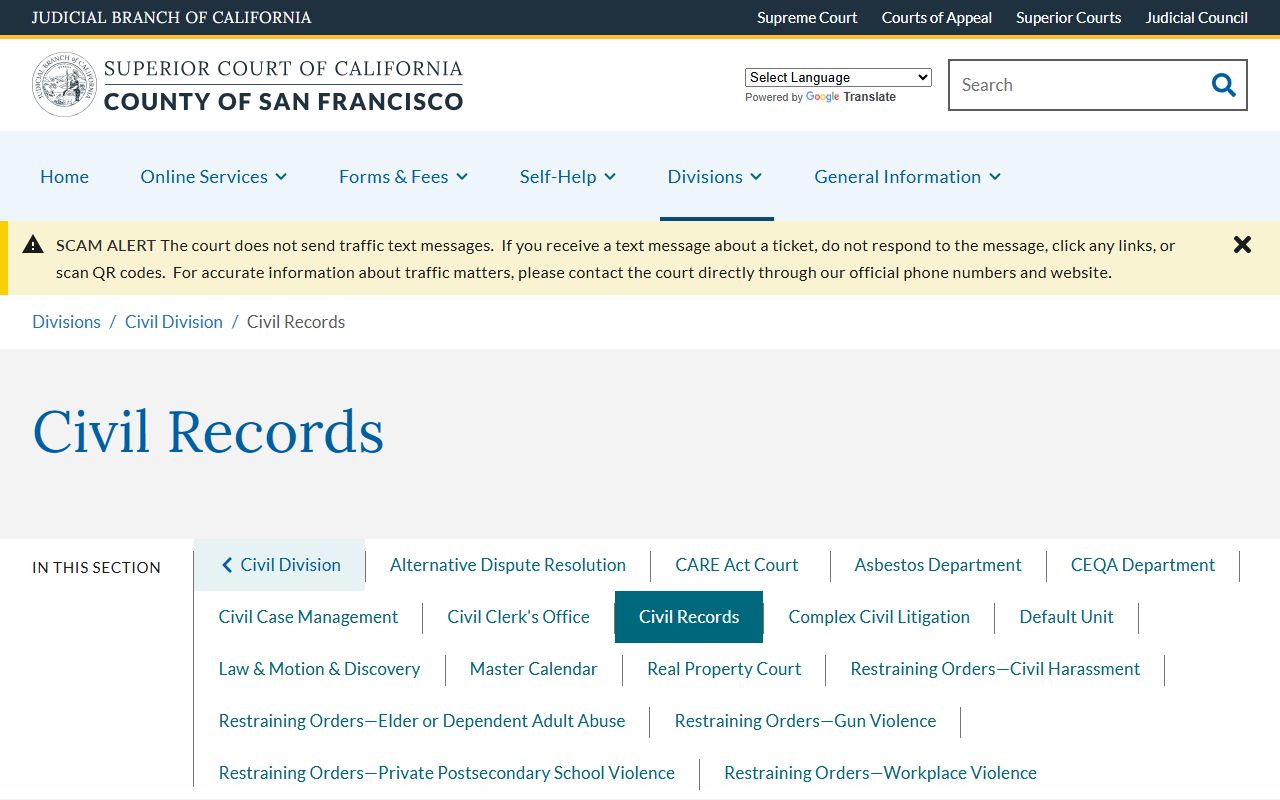Screen dimensions: 1280x800
Task: Click the Google Translate attribution link
Action: [x=850, y=97]
